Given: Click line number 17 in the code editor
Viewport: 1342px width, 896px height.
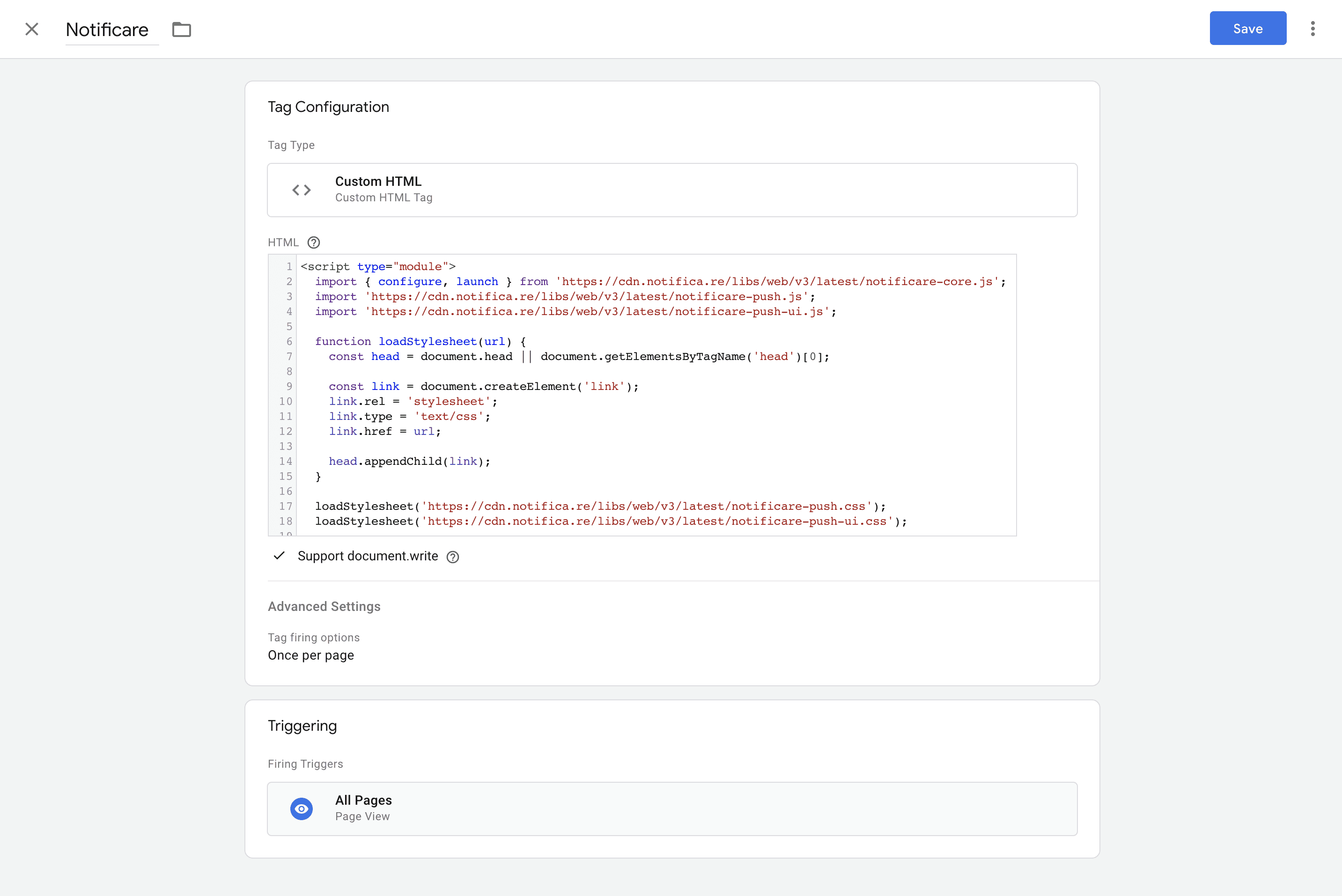Looking at the screenshot, I should point(285,507).
